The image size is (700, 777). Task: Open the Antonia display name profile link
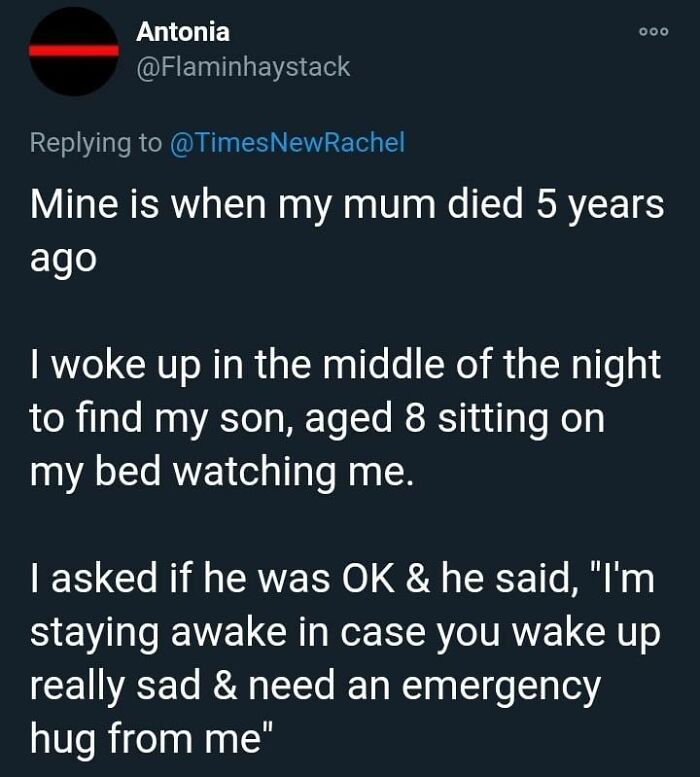tap(182, 32)
